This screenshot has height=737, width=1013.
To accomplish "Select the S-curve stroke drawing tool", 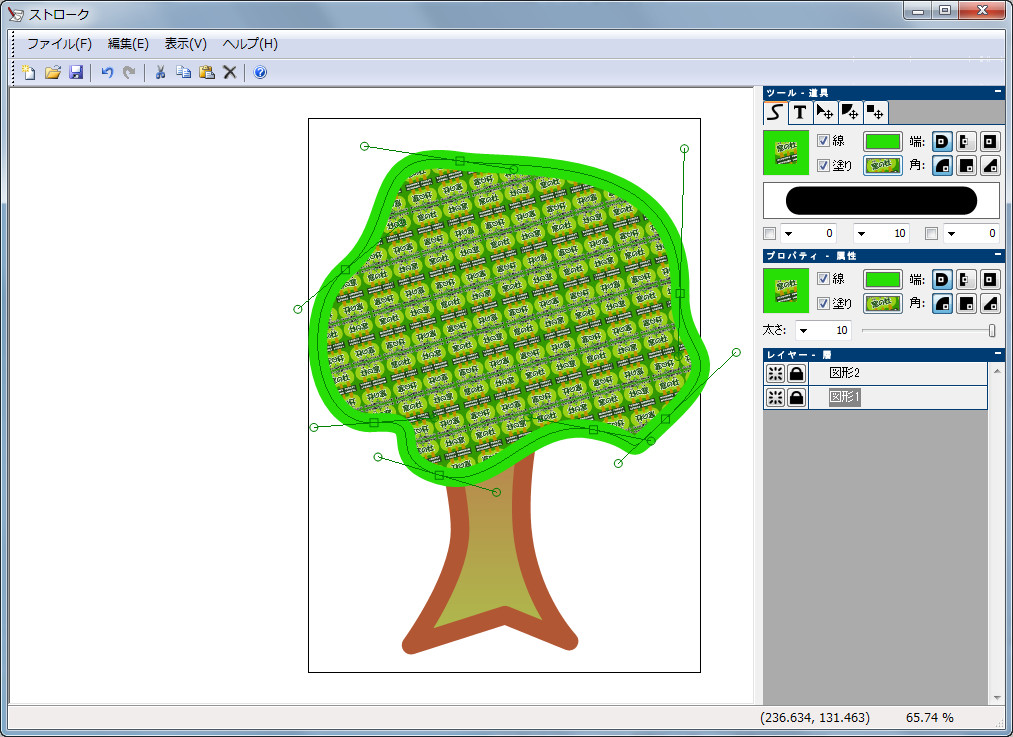I will 775,112.
